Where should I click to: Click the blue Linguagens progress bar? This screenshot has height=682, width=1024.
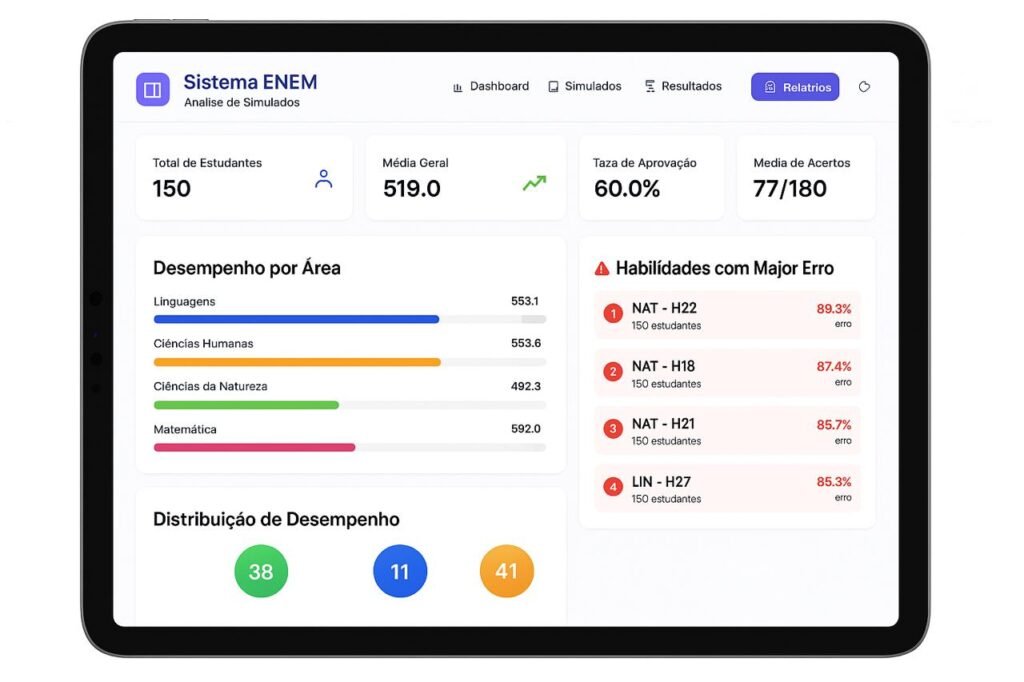[x=296, y=319]
